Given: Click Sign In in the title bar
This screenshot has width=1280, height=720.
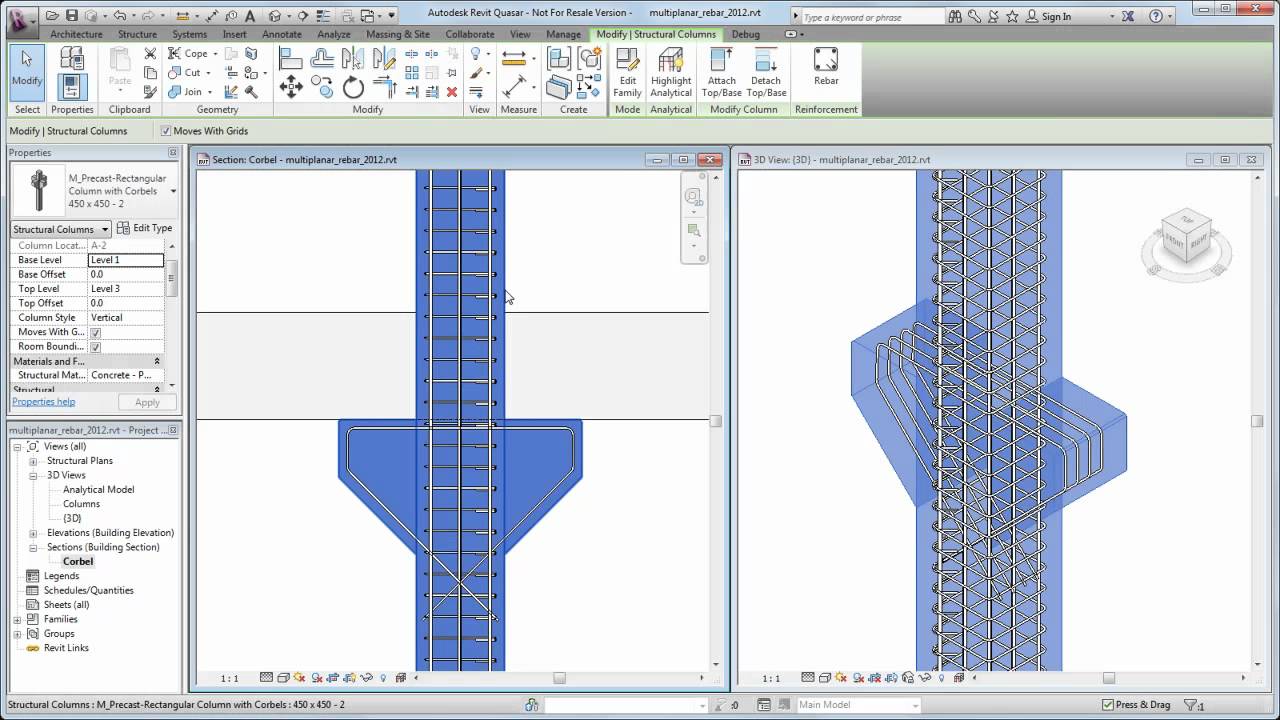Looking at the screenshot, I should 1056,16.
